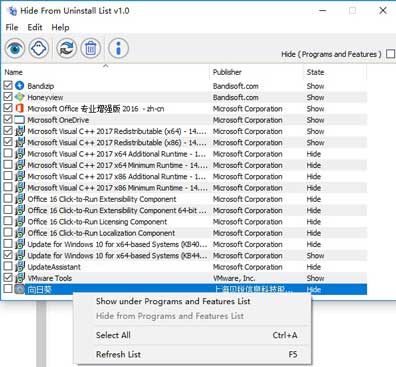The height and width of the screenshot is (367, 396).
Task: Uncheck the Honeyview checkbox
Action: point(8,97)
